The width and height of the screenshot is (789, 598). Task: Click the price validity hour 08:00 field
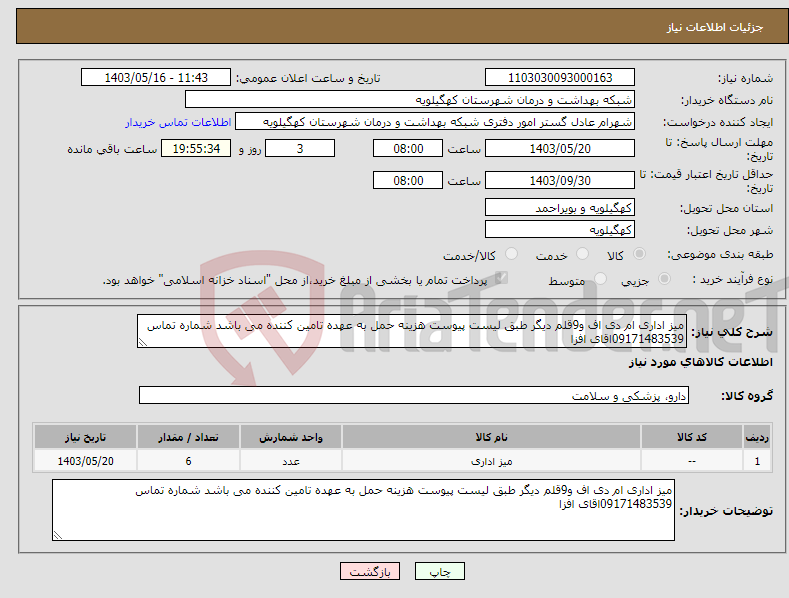point(408,180)
